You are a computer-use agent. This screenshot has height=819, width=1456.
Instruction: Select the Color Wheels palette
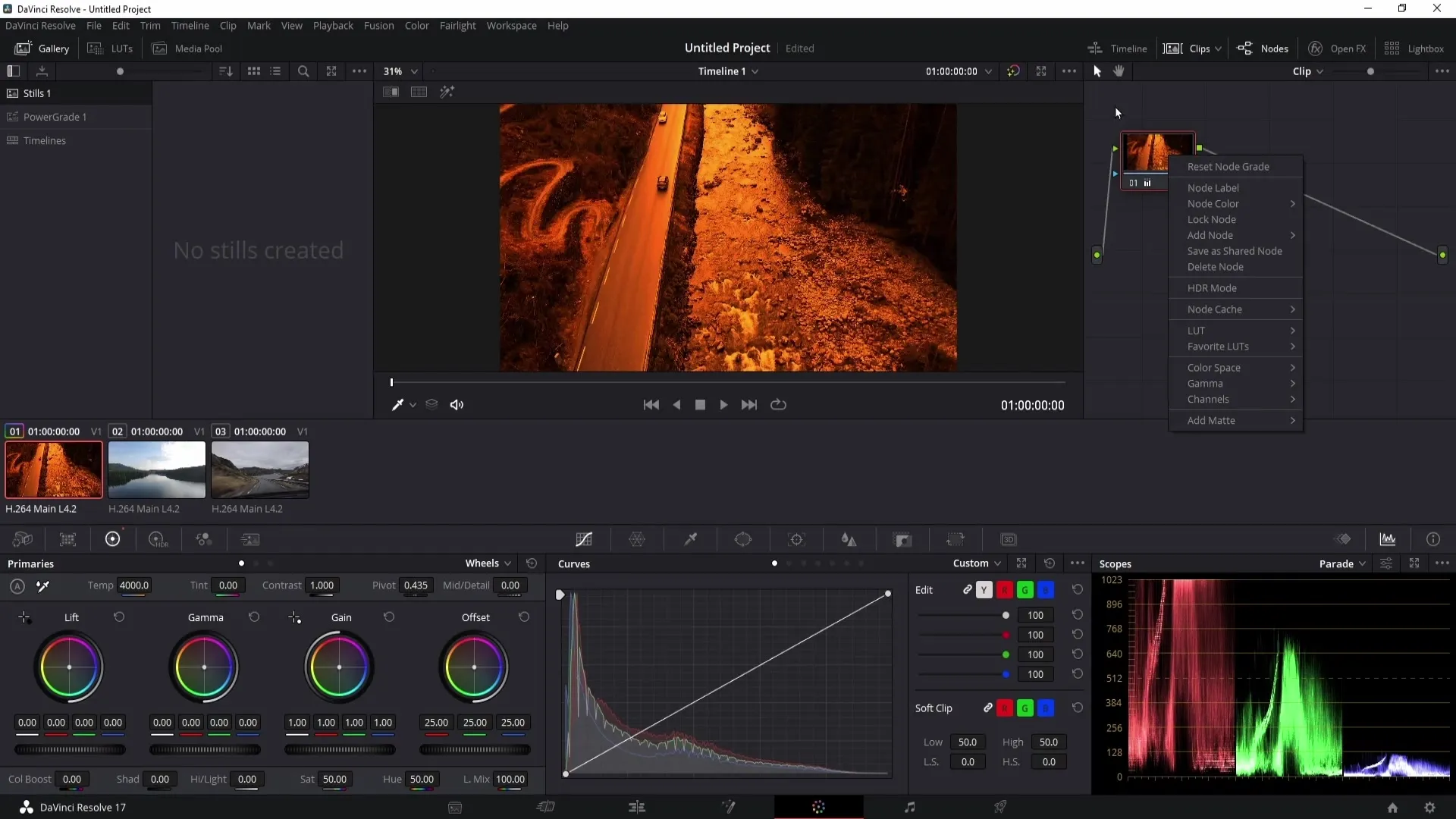(x=112, y=539)
